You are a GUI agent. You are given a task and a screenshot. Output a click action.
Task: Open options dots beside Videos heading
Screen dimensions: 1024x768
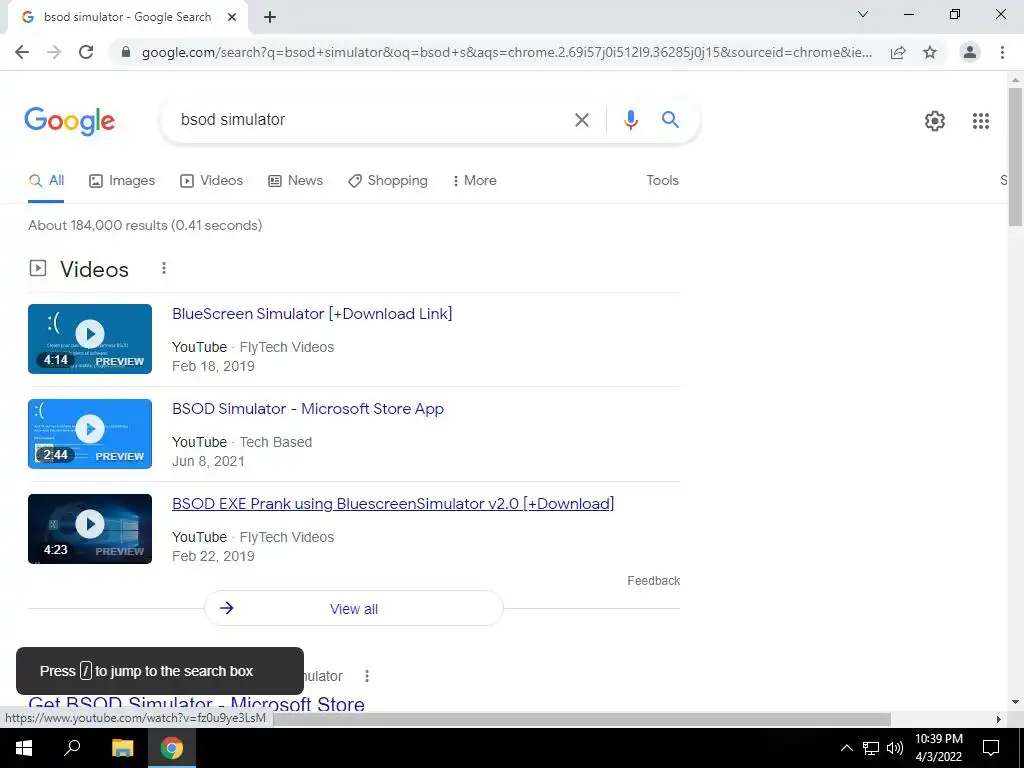tap(164, 268)
